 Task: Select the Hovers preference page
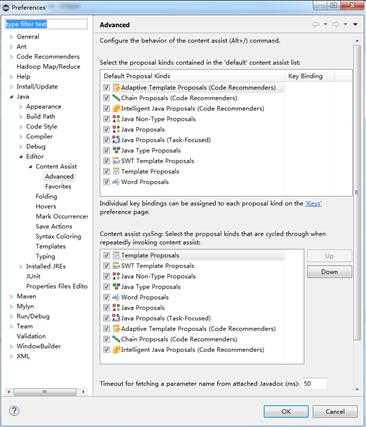46,206
